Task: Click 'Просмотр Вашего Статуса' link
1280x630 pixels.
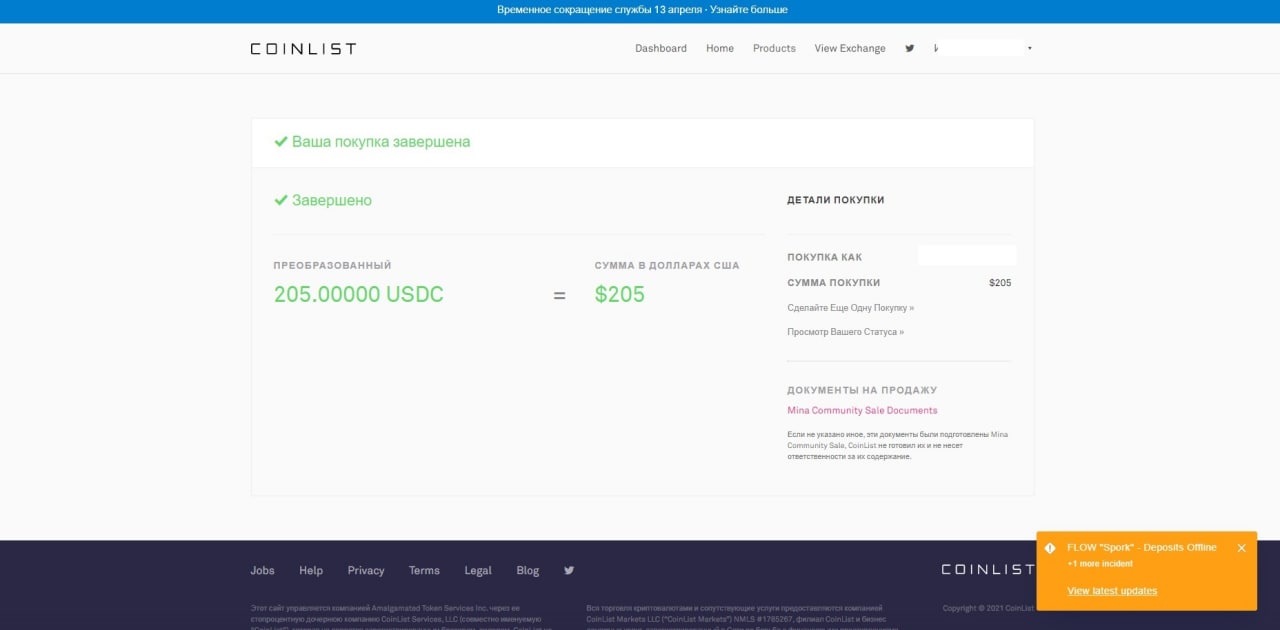Action: pyautogui.click(x=845, y=332)
